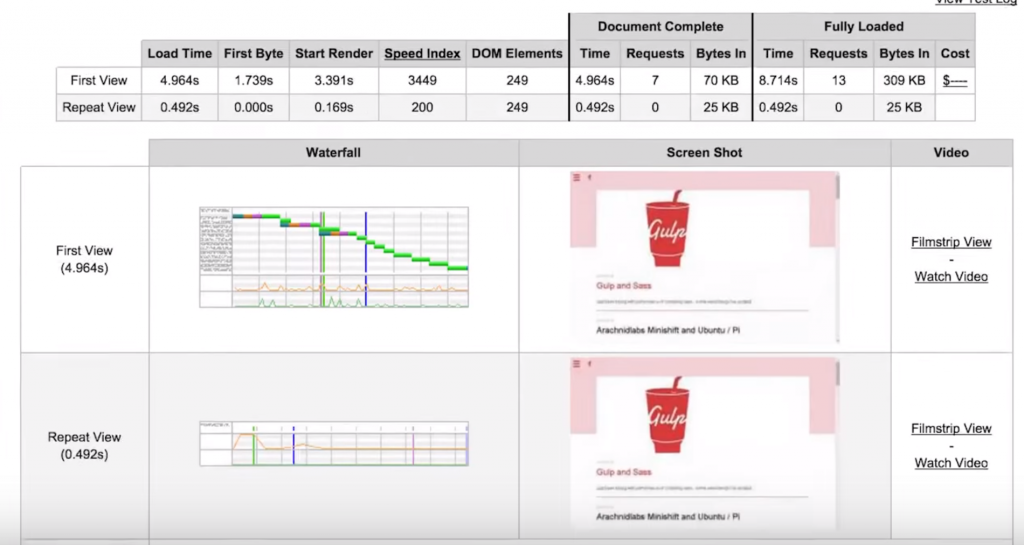Screen dimensions: 1024x545
Task: Open Repeat View Filmstrip View link
Action: [x=951, y=429]
